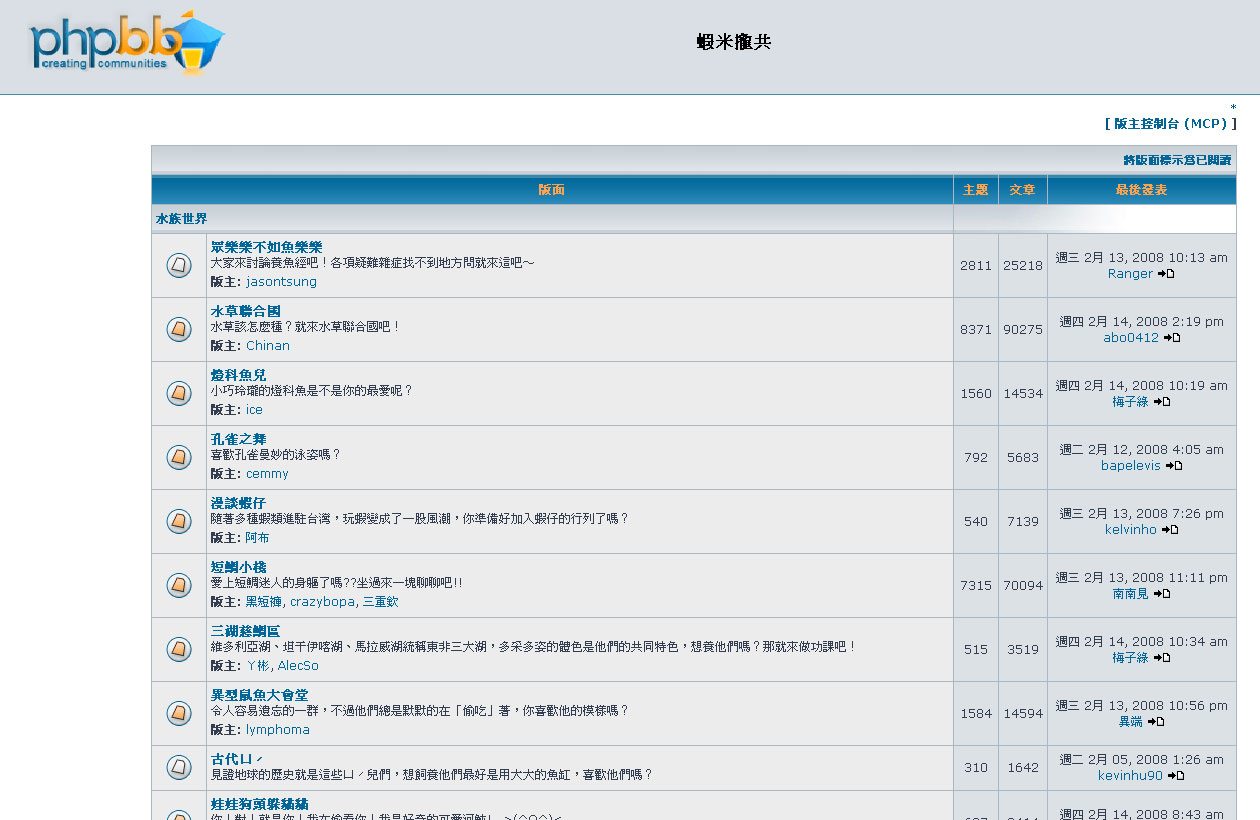Screen dimensions: 1260x820
Task: Go to latest post icon beside 南南見
Action: tap(1162, 594)
